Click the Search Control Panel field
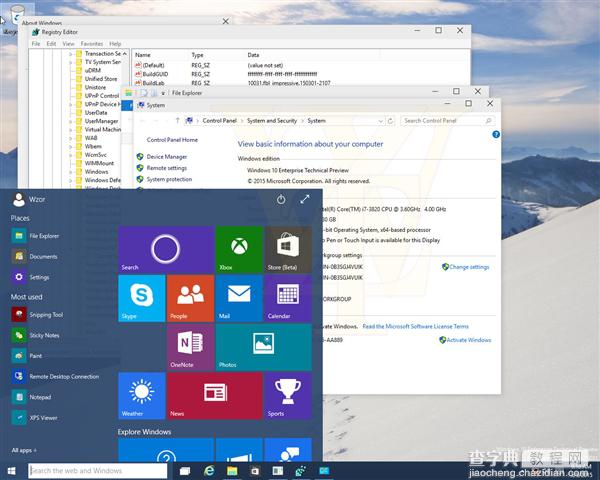Screen dimensions: 600x480 point(447,121)
